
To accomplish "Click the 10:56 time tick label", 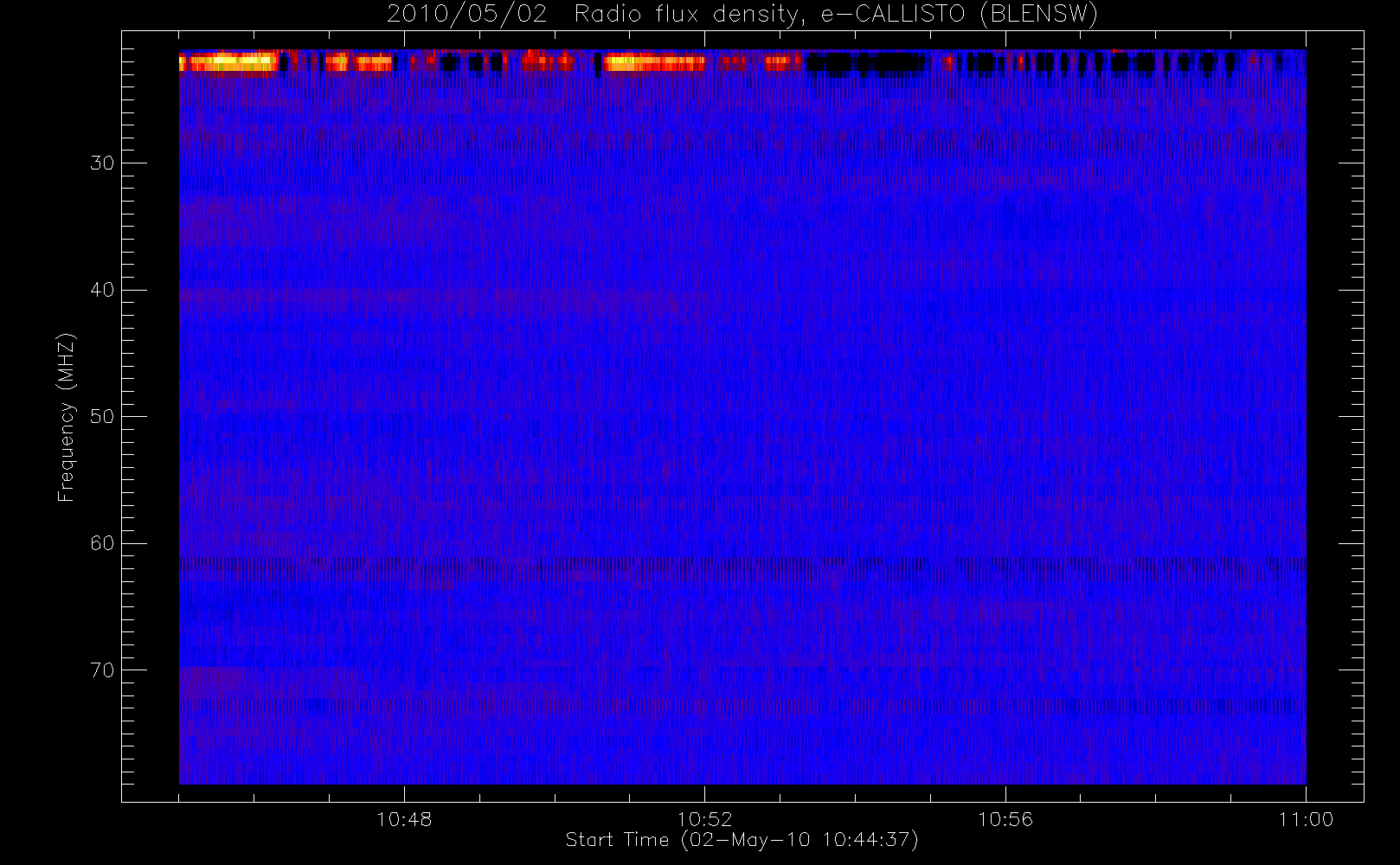I will point(1005,819).
